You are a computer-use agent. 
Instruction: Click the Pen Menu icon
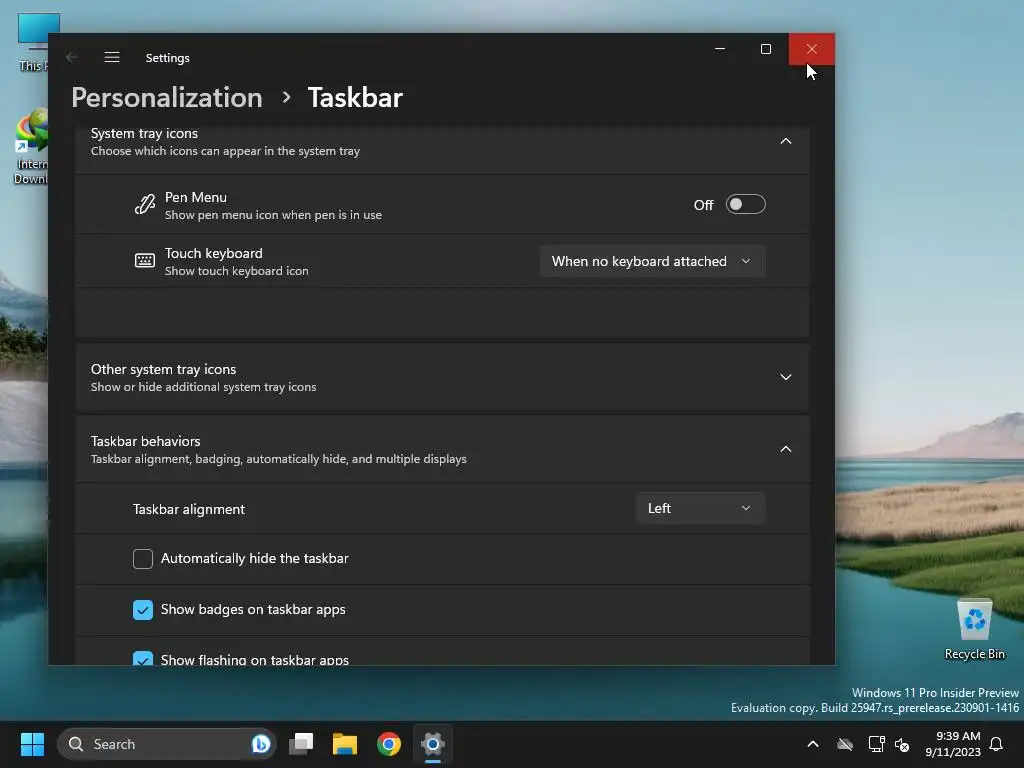coord(144,204)
